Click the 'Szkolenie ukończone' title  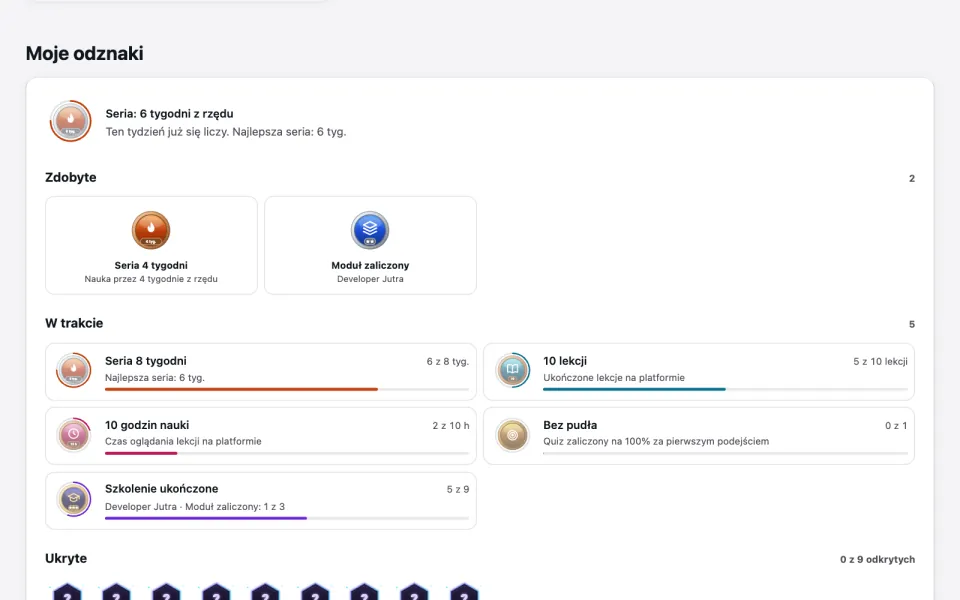click(x=162, y=489)
